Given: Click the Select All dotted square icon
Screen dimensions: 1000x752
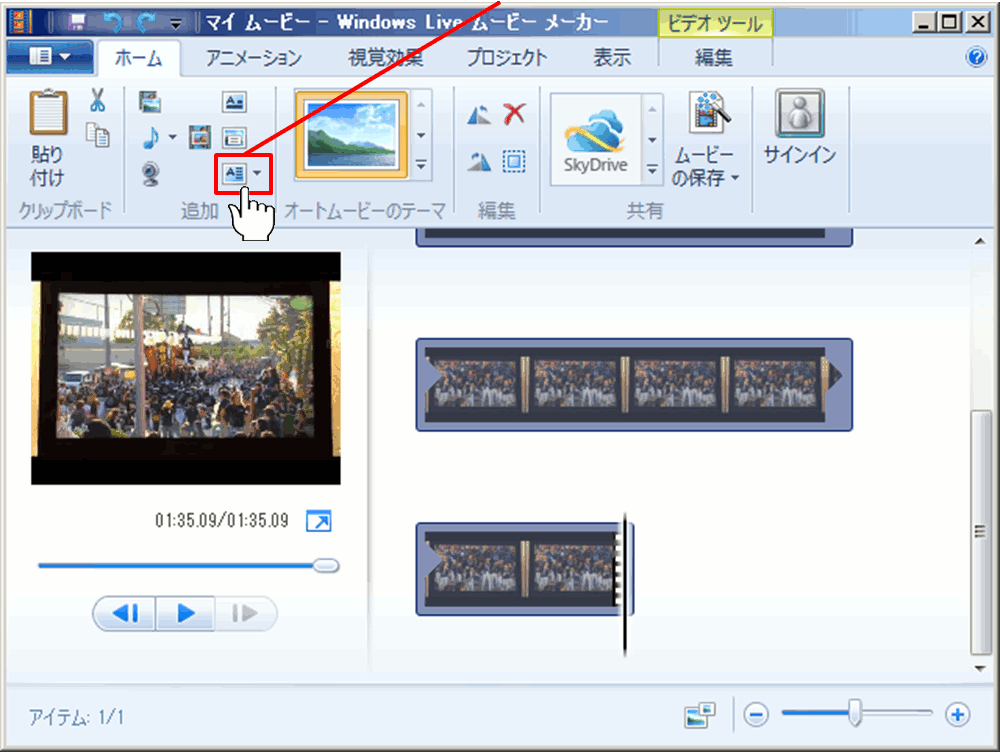Looking at the screenshot, I should 514,161.
